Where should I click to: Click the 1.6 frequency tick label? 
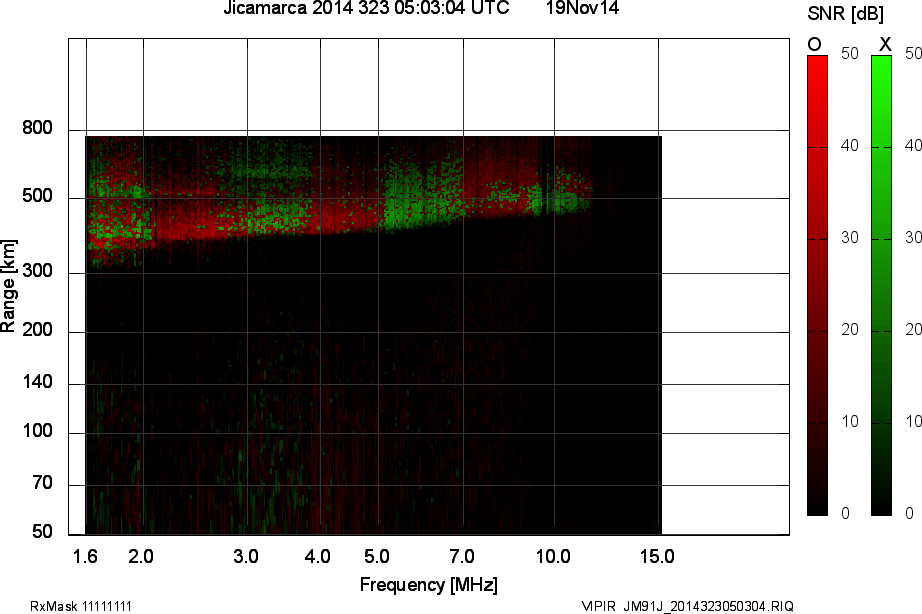point(85,556)
